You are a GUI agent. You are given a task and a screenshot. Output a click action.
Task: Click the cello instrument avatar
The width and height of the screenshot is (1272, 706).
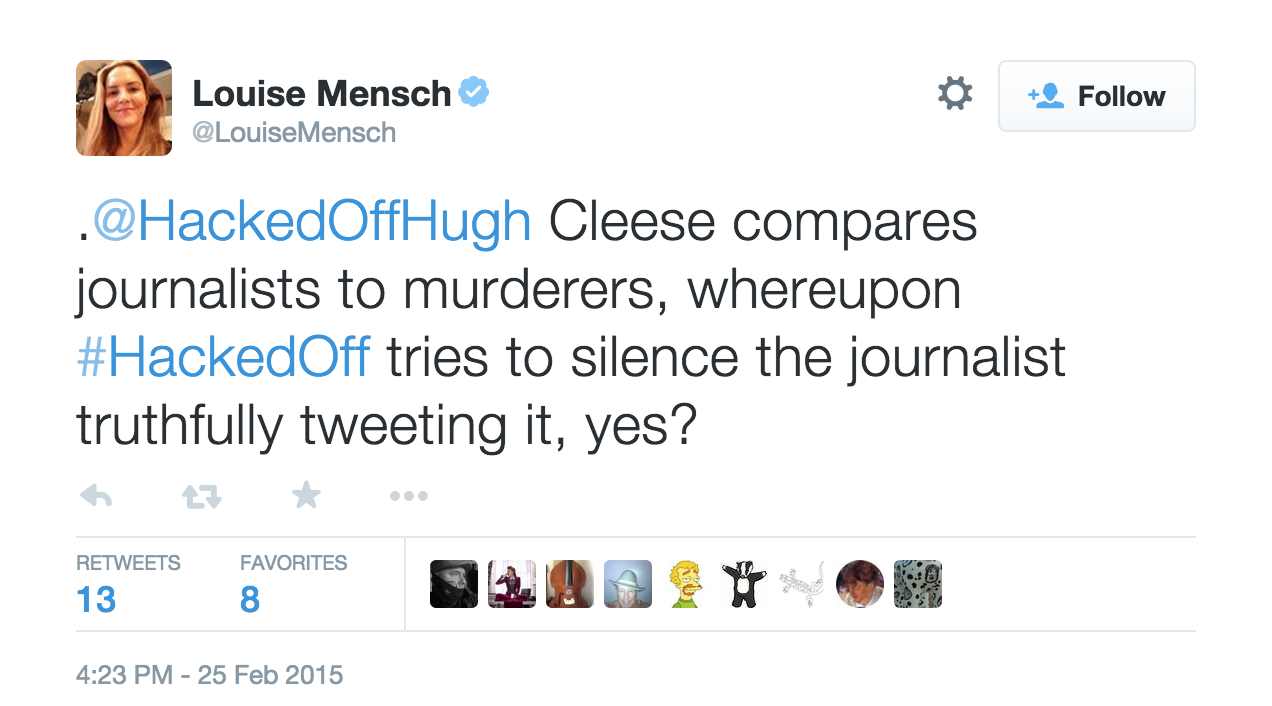click(570, 584)
